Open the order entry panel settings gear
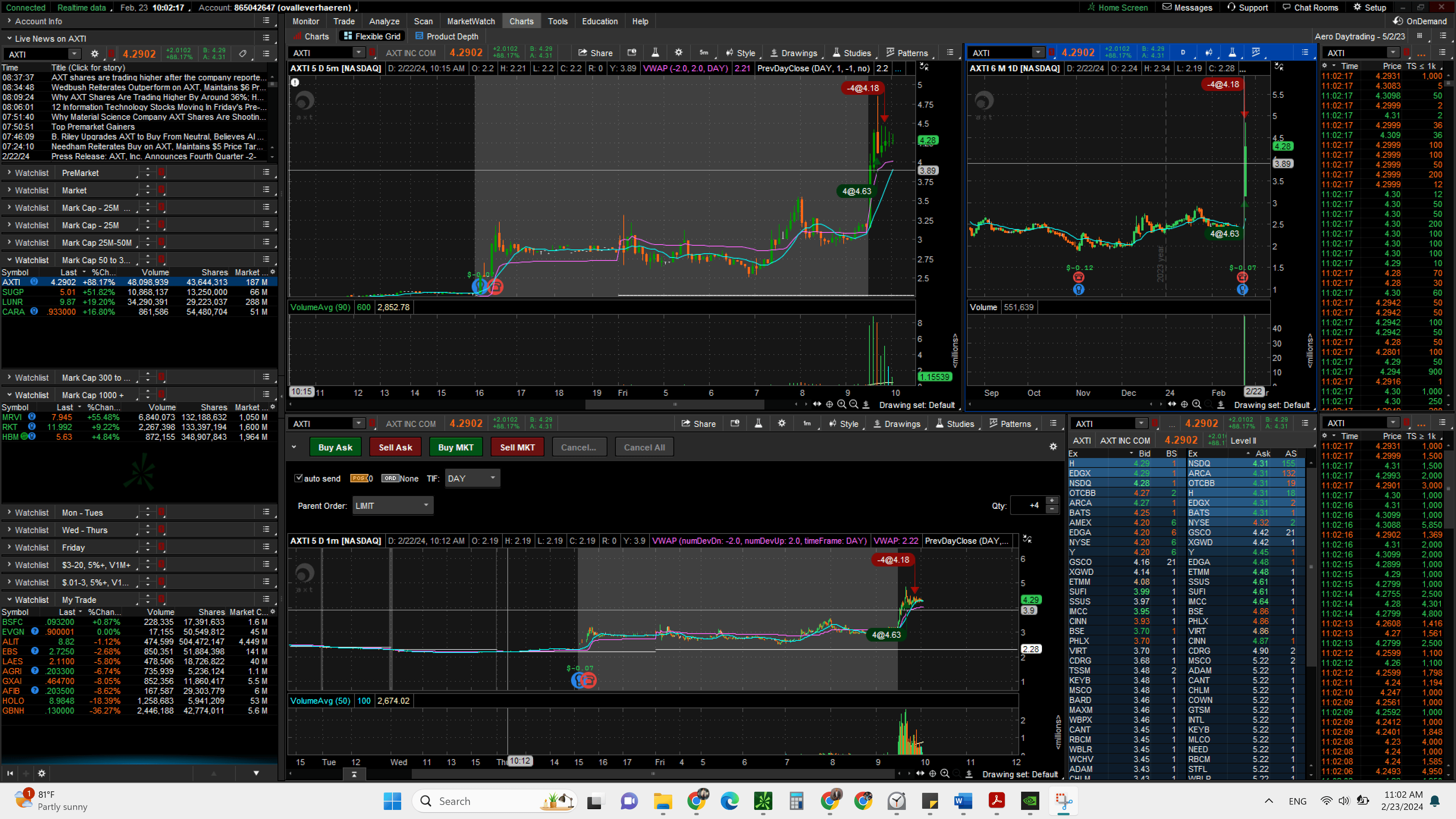1456x819 pixels. (x=1053, y=447)
